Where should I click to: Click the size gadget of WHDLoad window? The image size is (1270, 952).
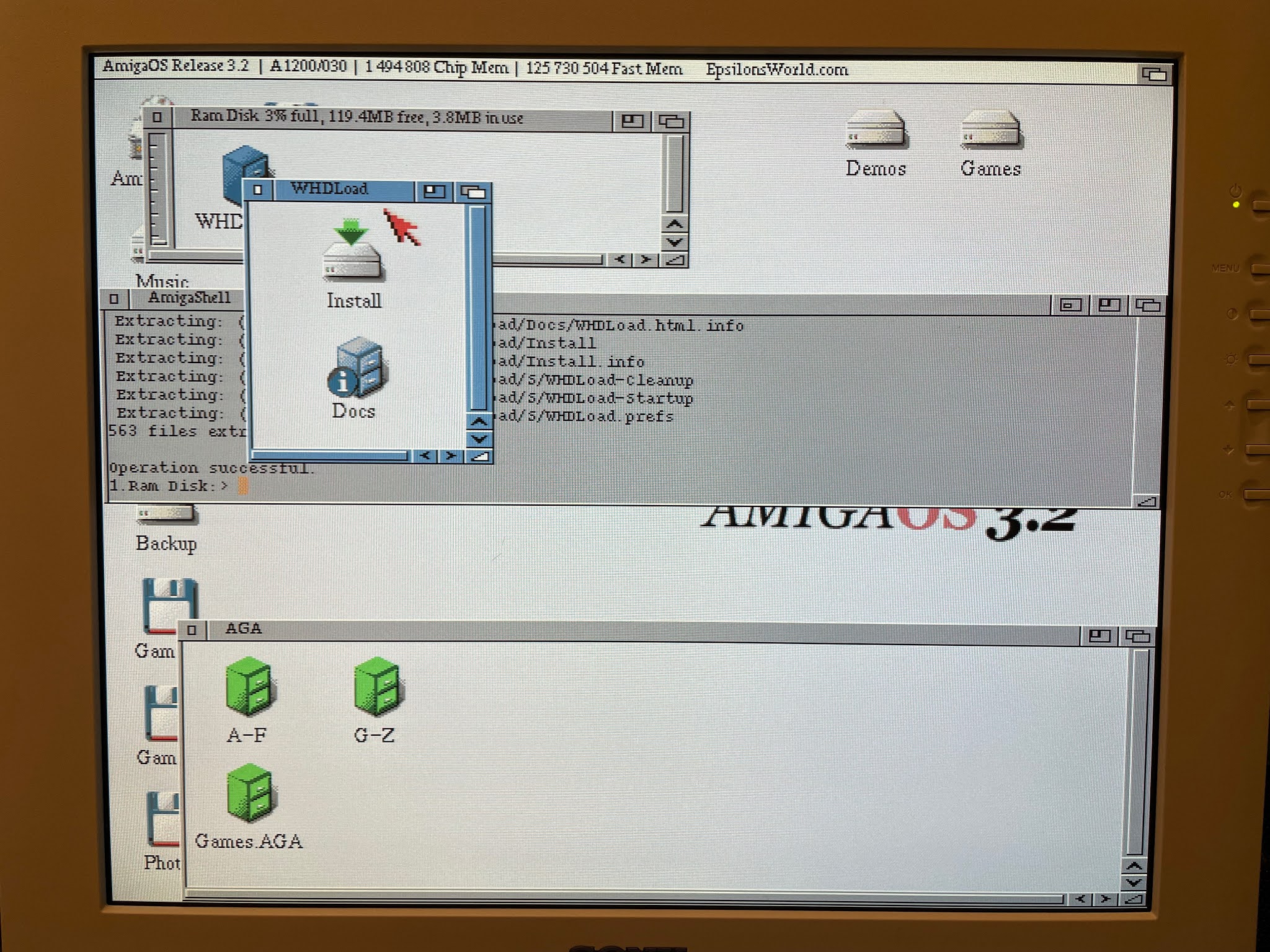point(479,457)
